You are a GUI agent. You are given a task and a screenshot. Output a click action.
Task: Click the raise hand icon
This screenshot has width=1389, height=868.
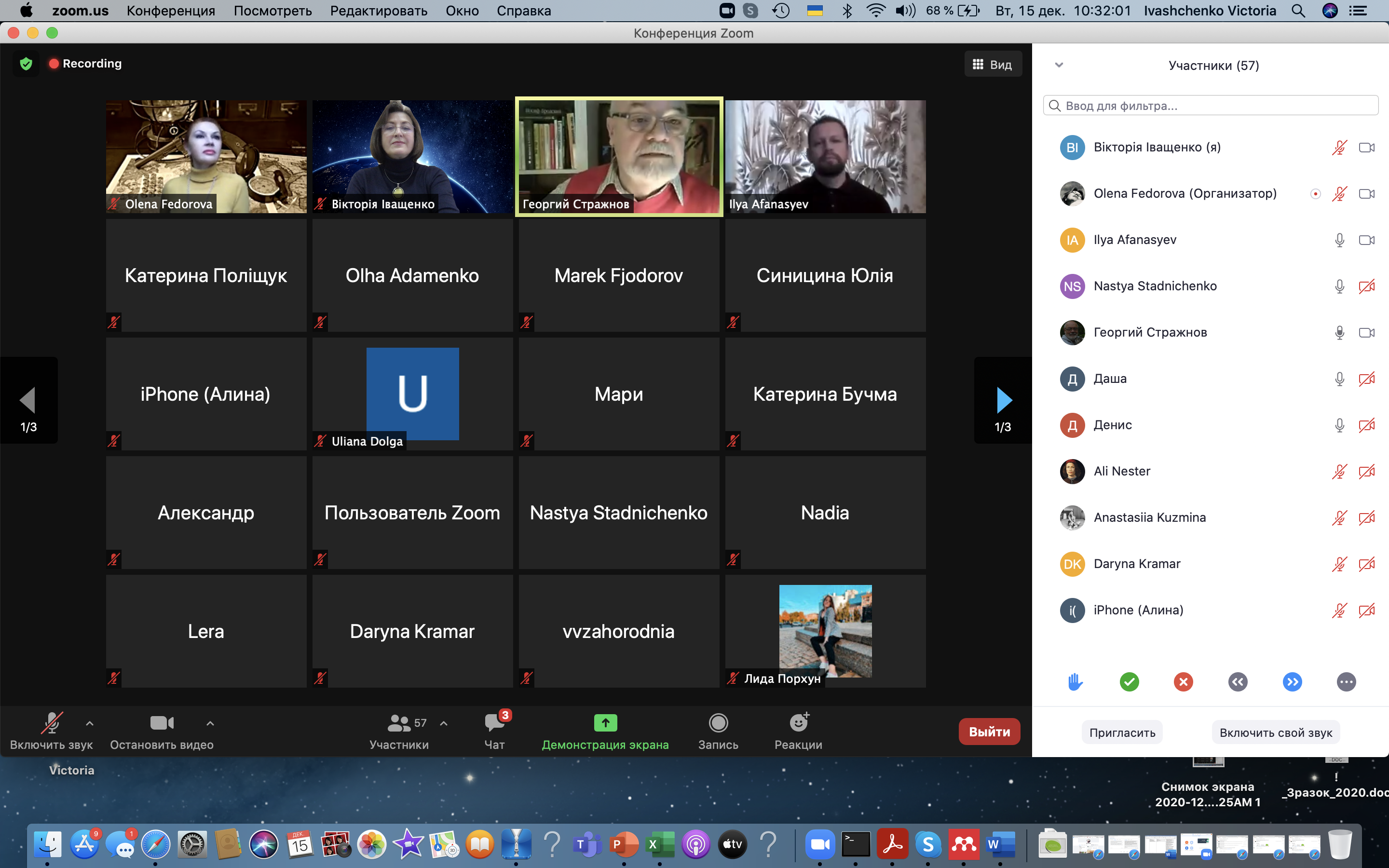(x=1075, y=681)
